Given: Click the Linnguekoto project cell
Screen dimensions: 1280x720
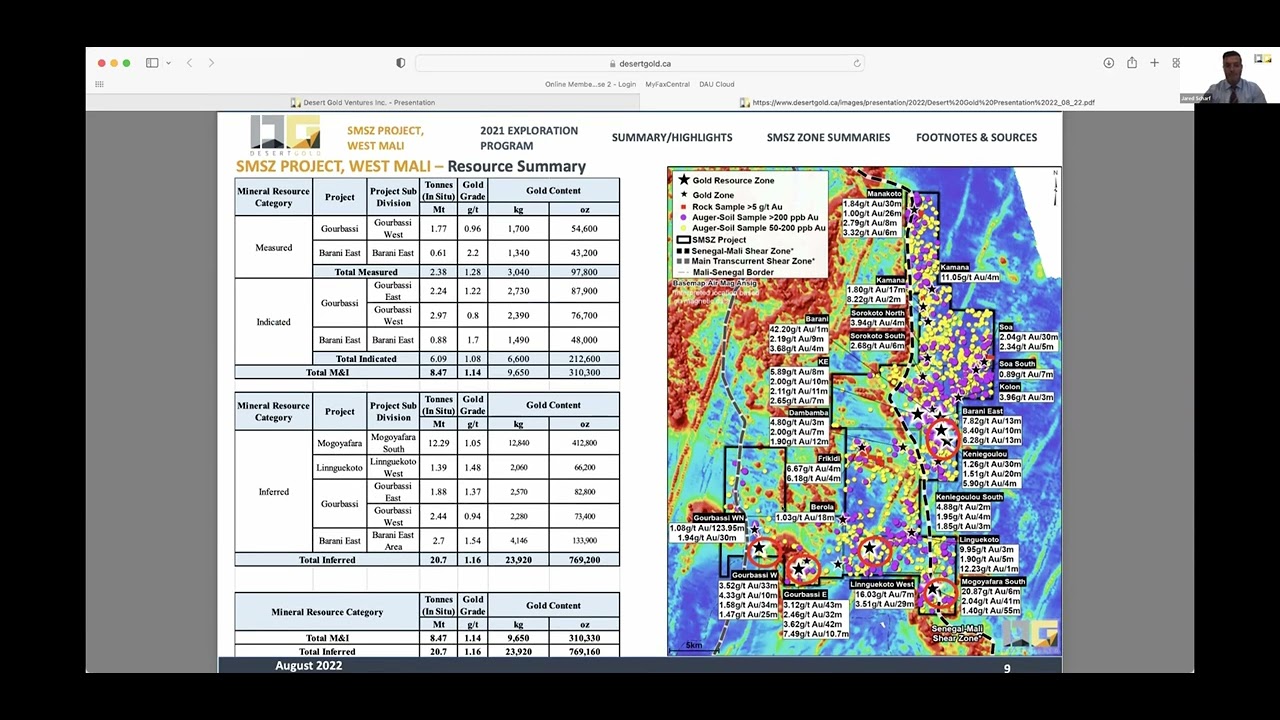Looking at the screenshot, I should pos(339,467).
